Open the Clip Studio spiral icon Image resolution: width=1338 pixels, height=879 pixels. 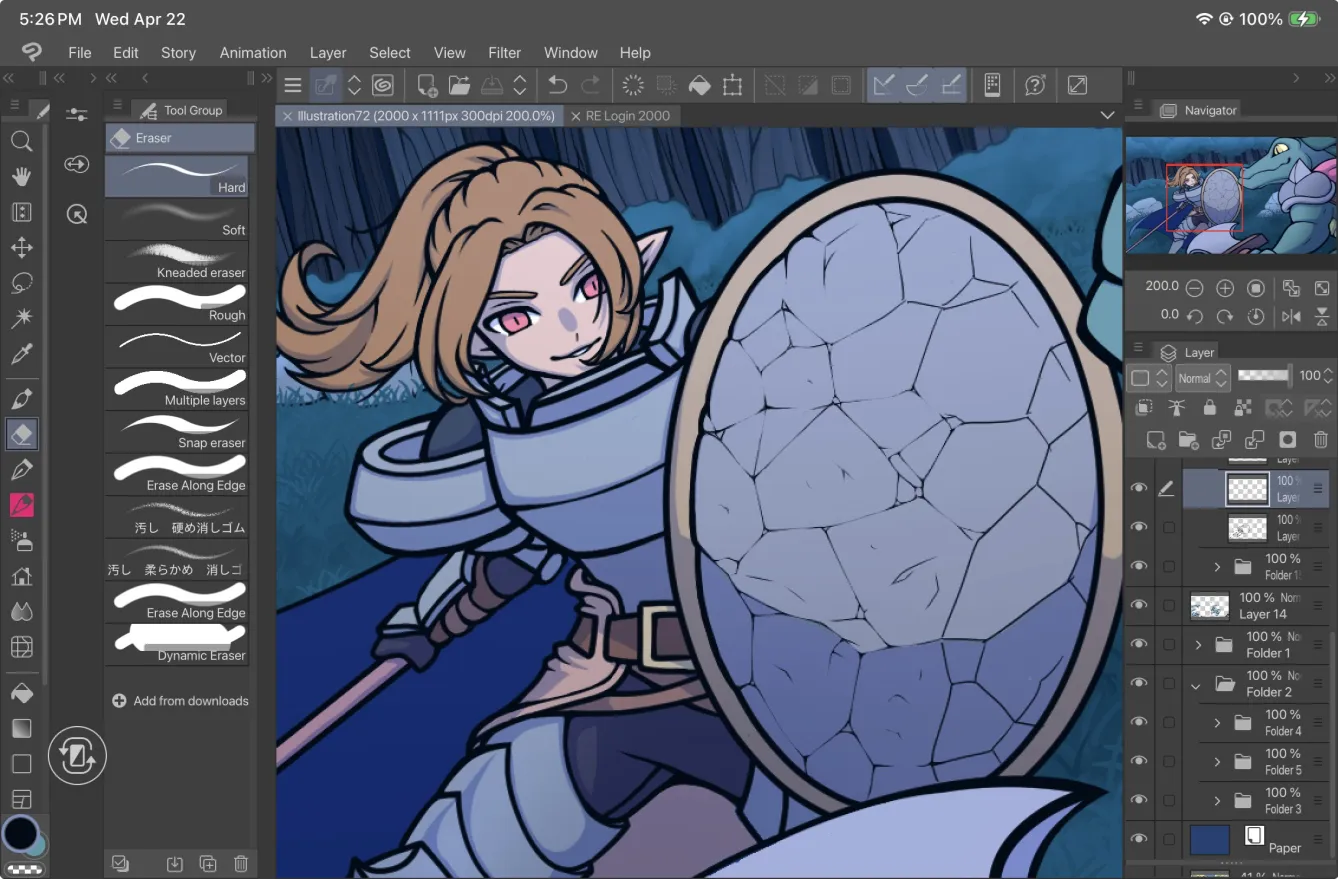[381, 85]
